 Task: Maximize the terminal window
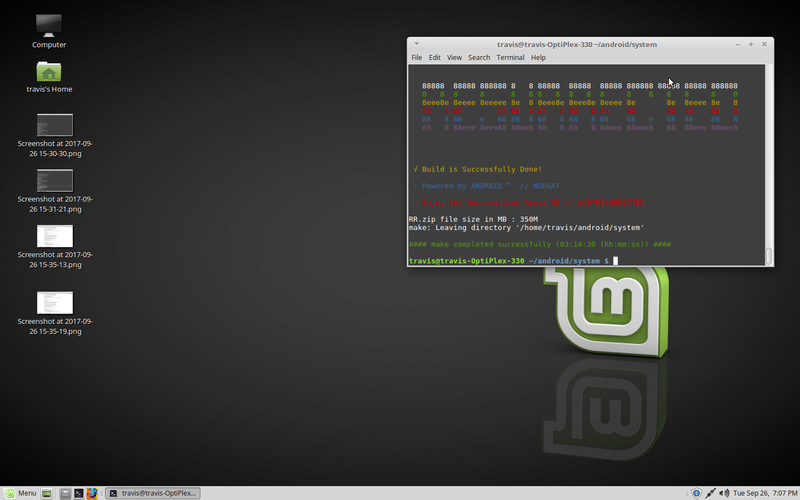[x=751, y=44]
